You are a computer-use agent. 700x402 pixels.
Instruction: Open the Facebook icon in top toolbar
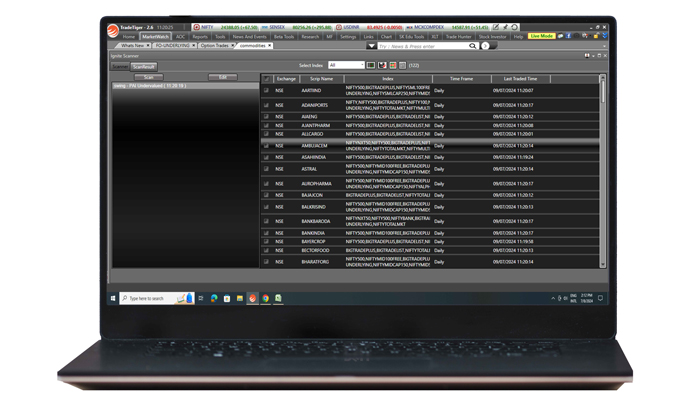(x=568, y=36)
